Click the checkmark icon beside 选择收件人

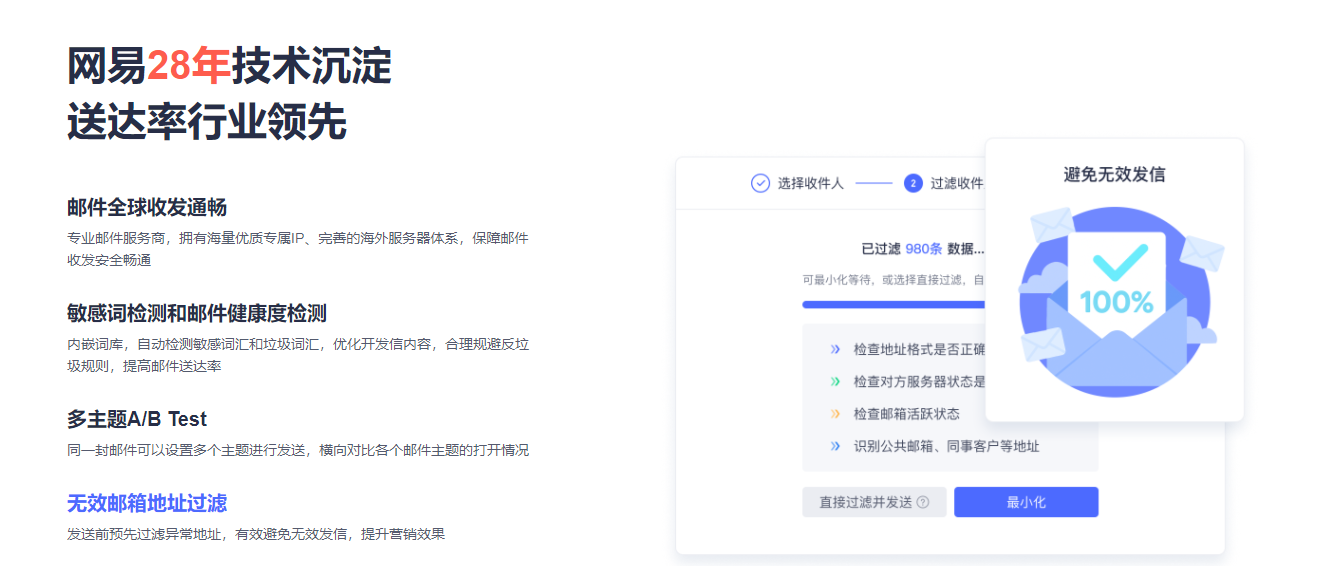pos(760,183)
